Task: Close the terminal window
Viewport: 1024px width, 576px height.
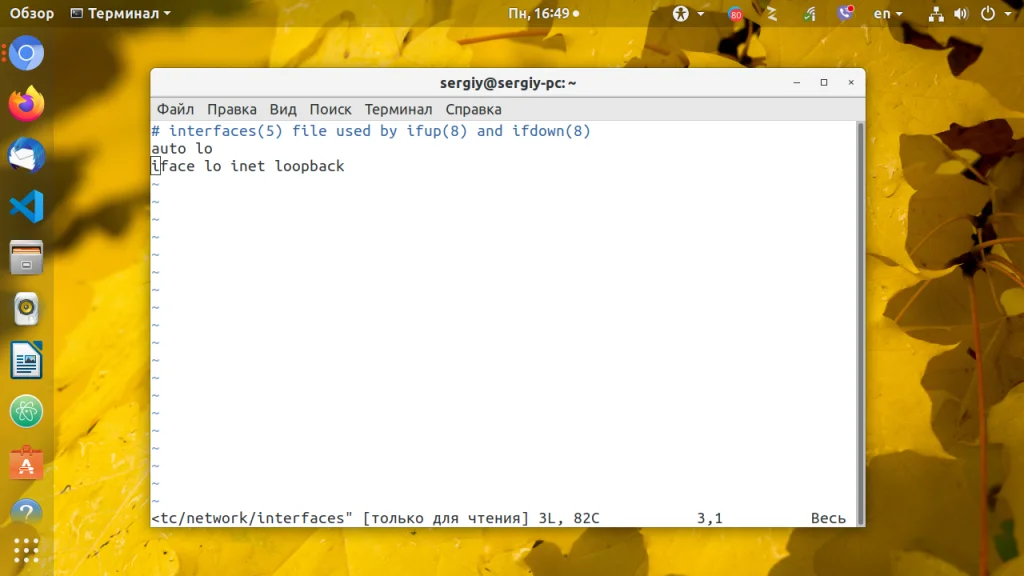Action: (x=851, y=82)
